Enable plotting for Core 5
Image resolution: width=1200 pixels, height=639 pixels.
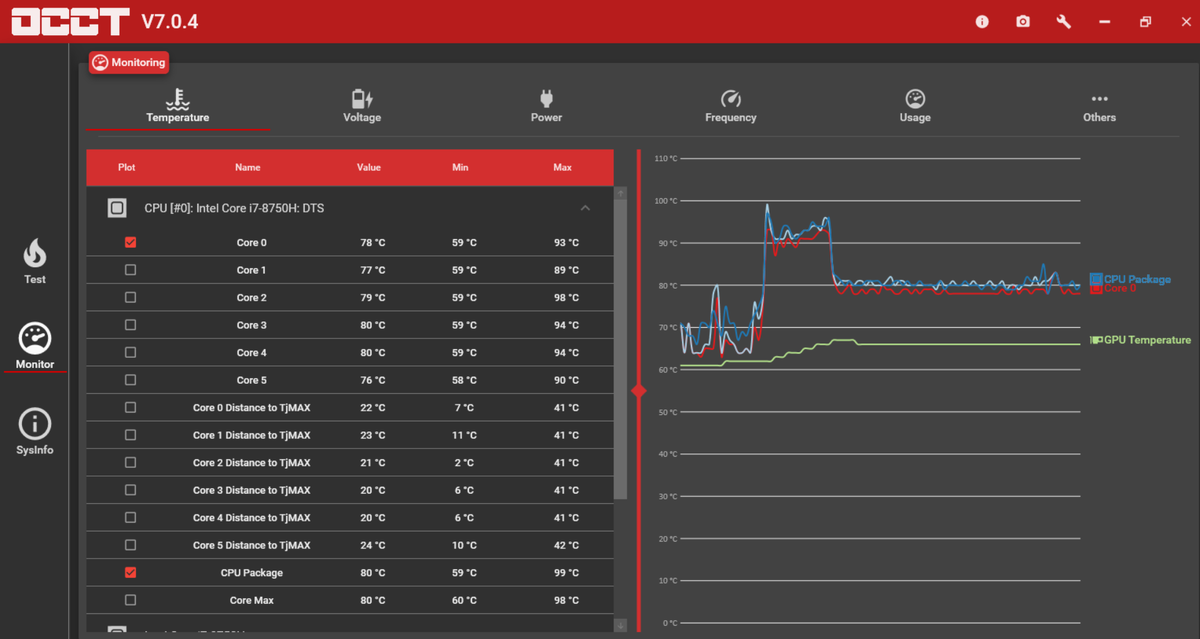pyautogui.click(x=130, y=380)
